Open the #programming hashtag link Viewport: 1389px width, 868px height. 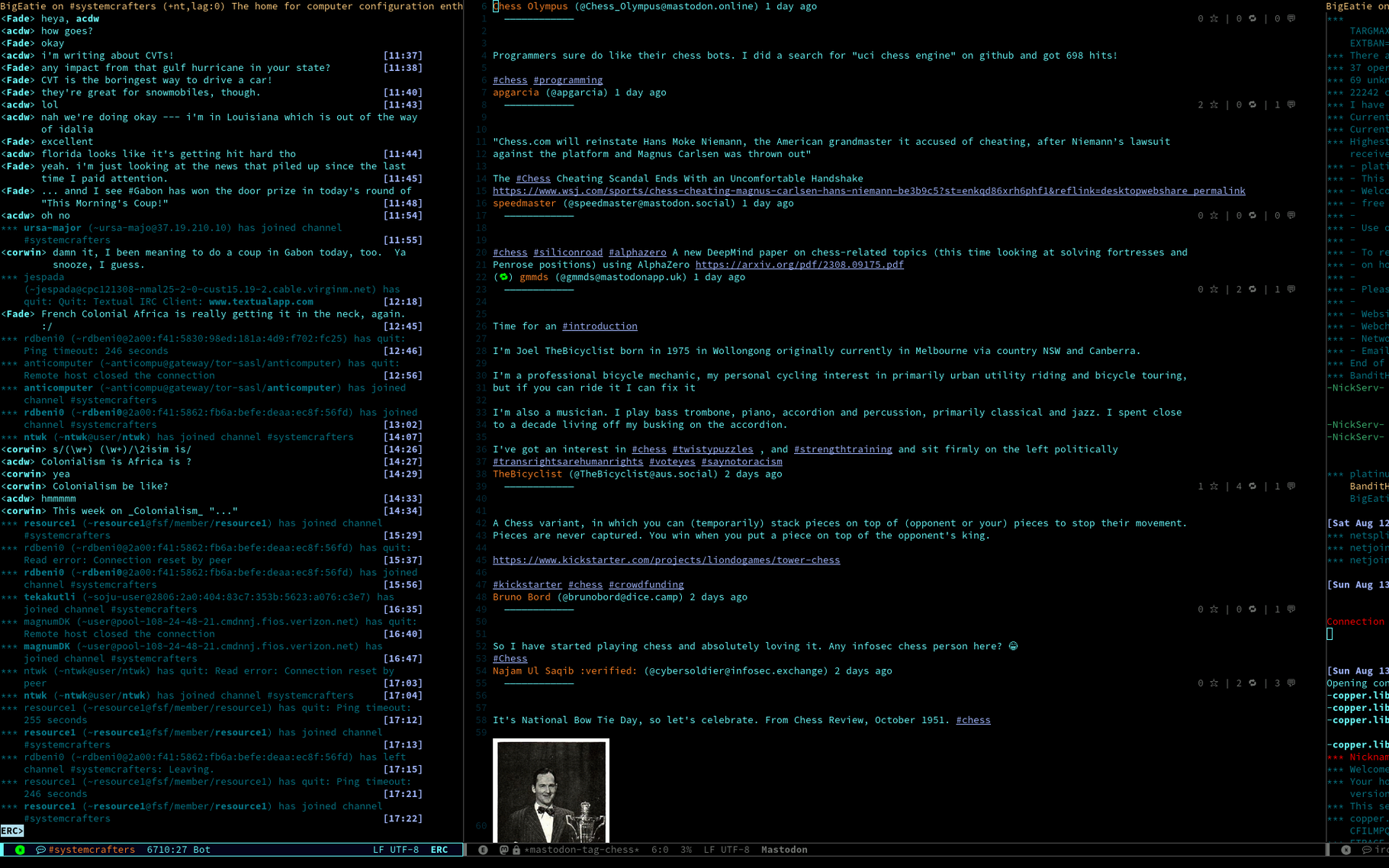tap(567, 80)
